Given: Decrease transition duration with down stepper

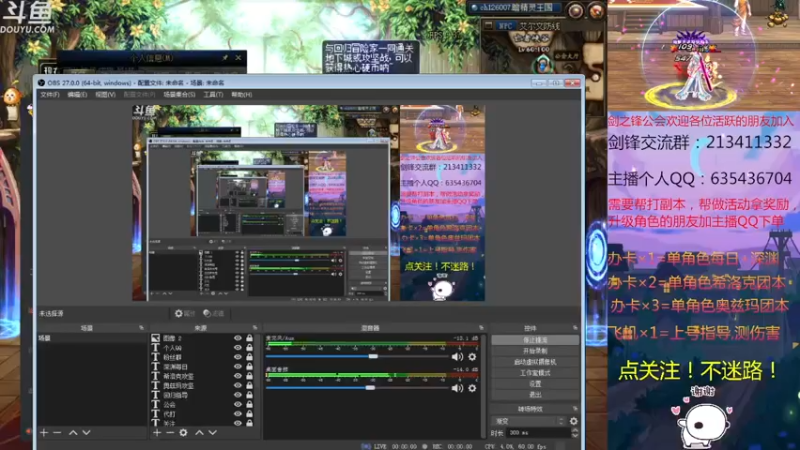Looking at the screenshot, I should 575,436.
